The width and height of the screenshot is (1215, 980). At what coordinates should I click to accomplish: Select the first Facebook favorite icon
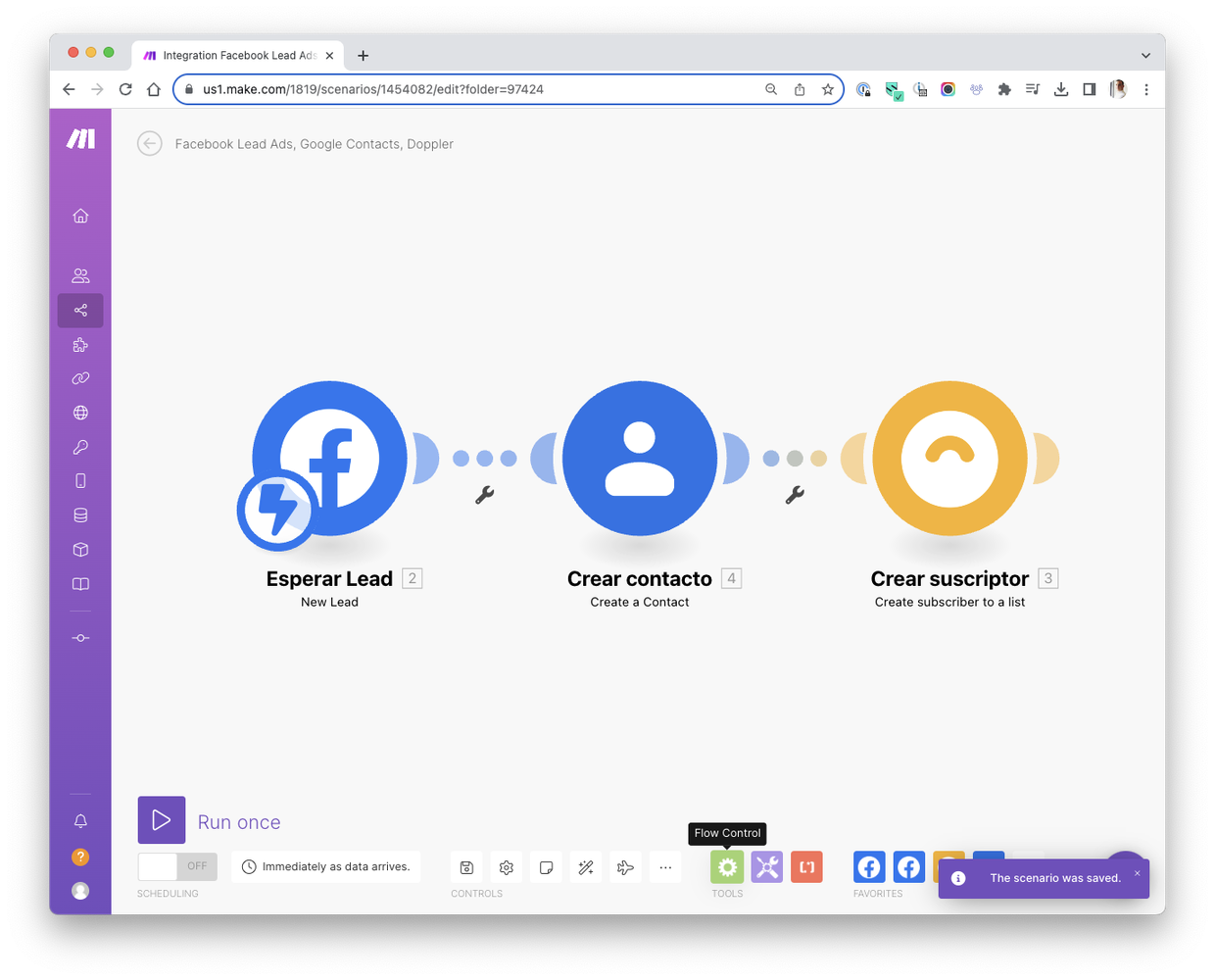click(x=869, y=867)
